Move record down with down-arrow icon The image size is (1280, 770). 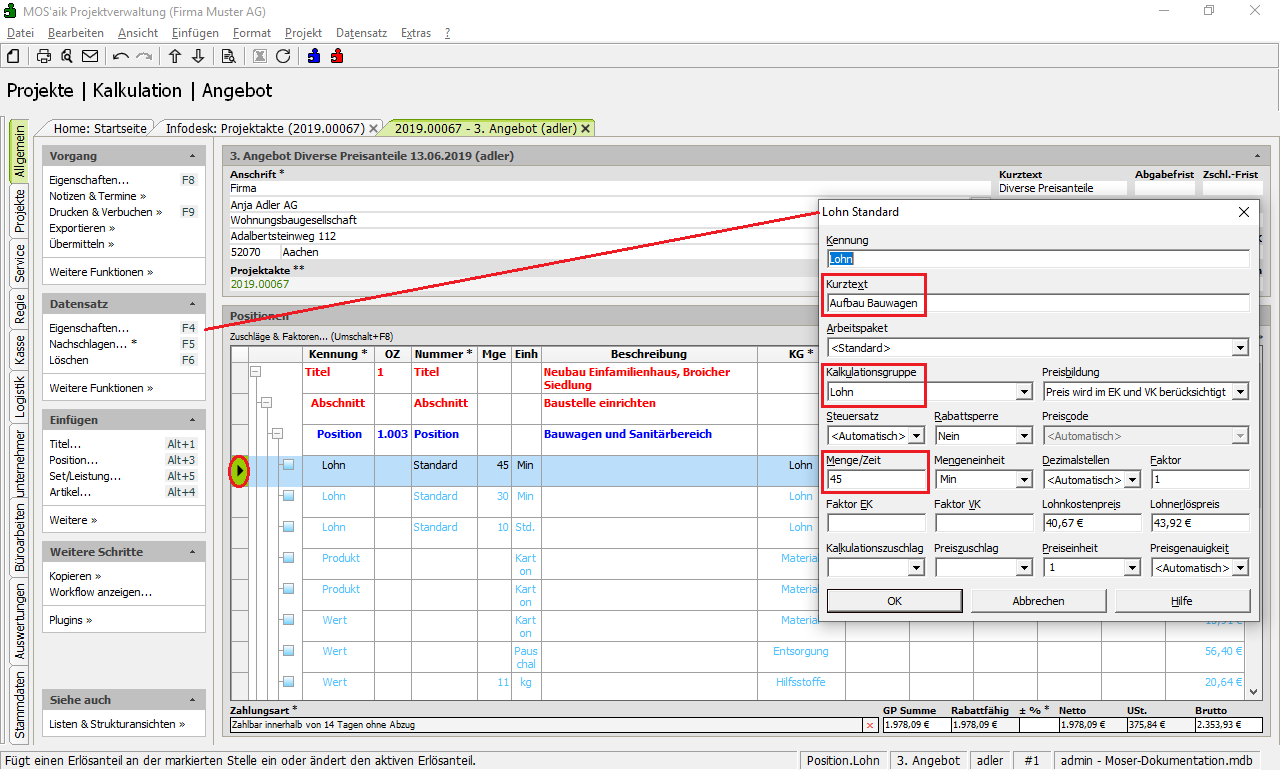click(x=198, y=56)
